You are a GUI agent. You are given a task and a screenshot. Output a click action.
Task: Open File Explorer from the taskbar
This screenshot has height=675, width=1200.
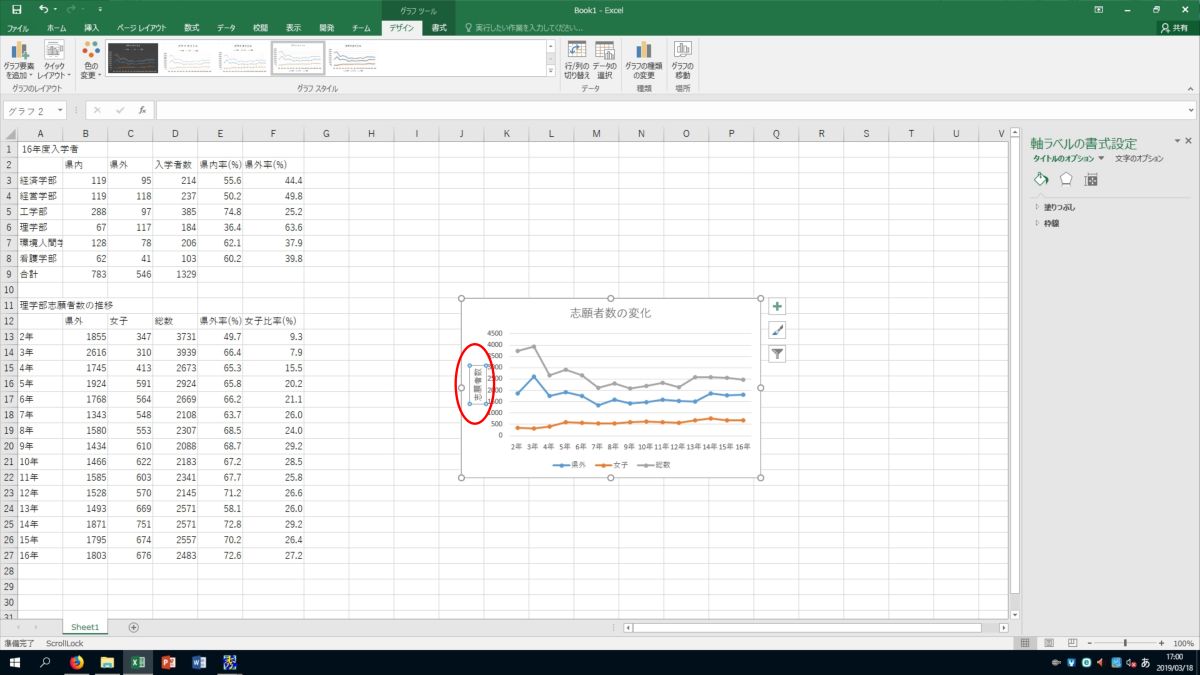[107, 662]
